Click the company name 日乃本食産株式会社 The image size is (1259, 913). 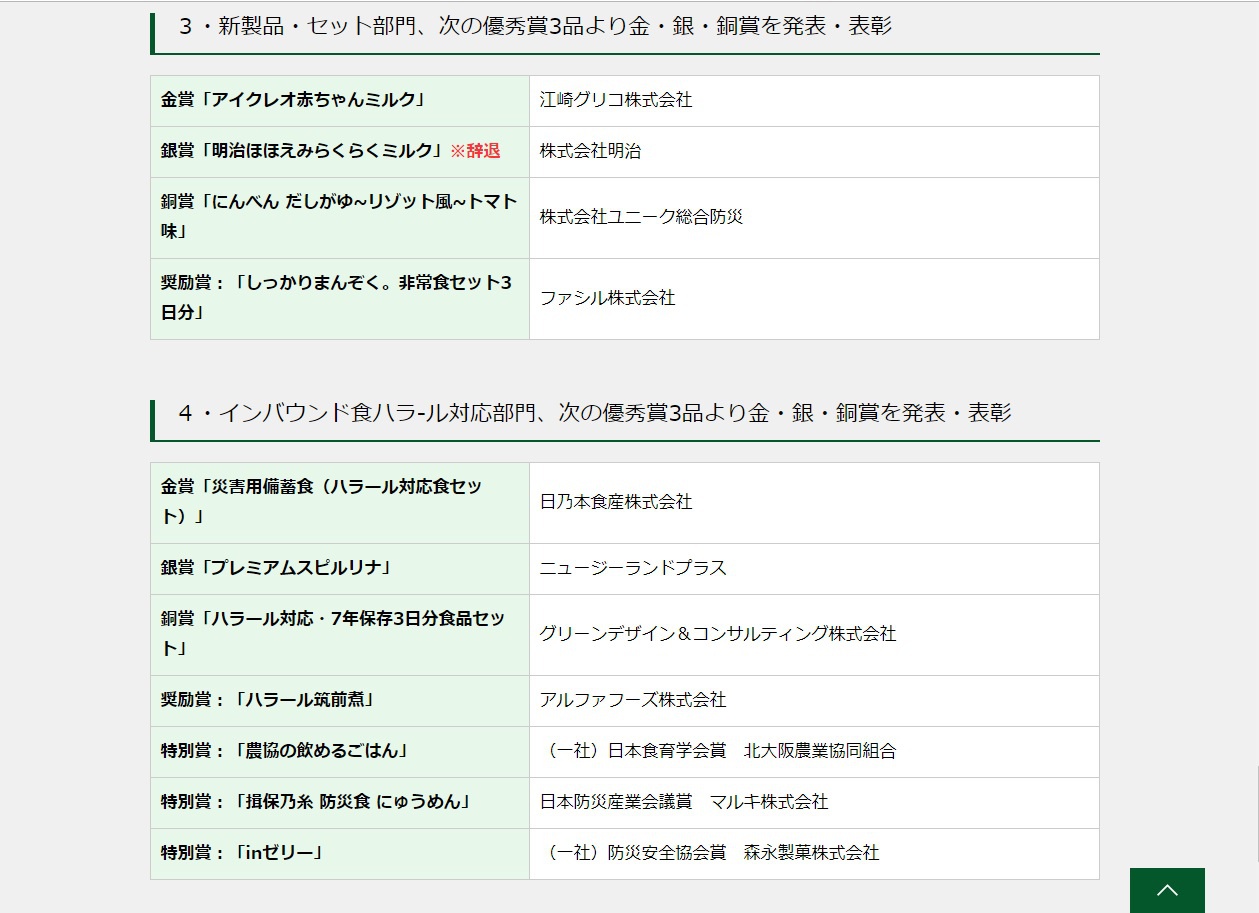click(616, 503)
